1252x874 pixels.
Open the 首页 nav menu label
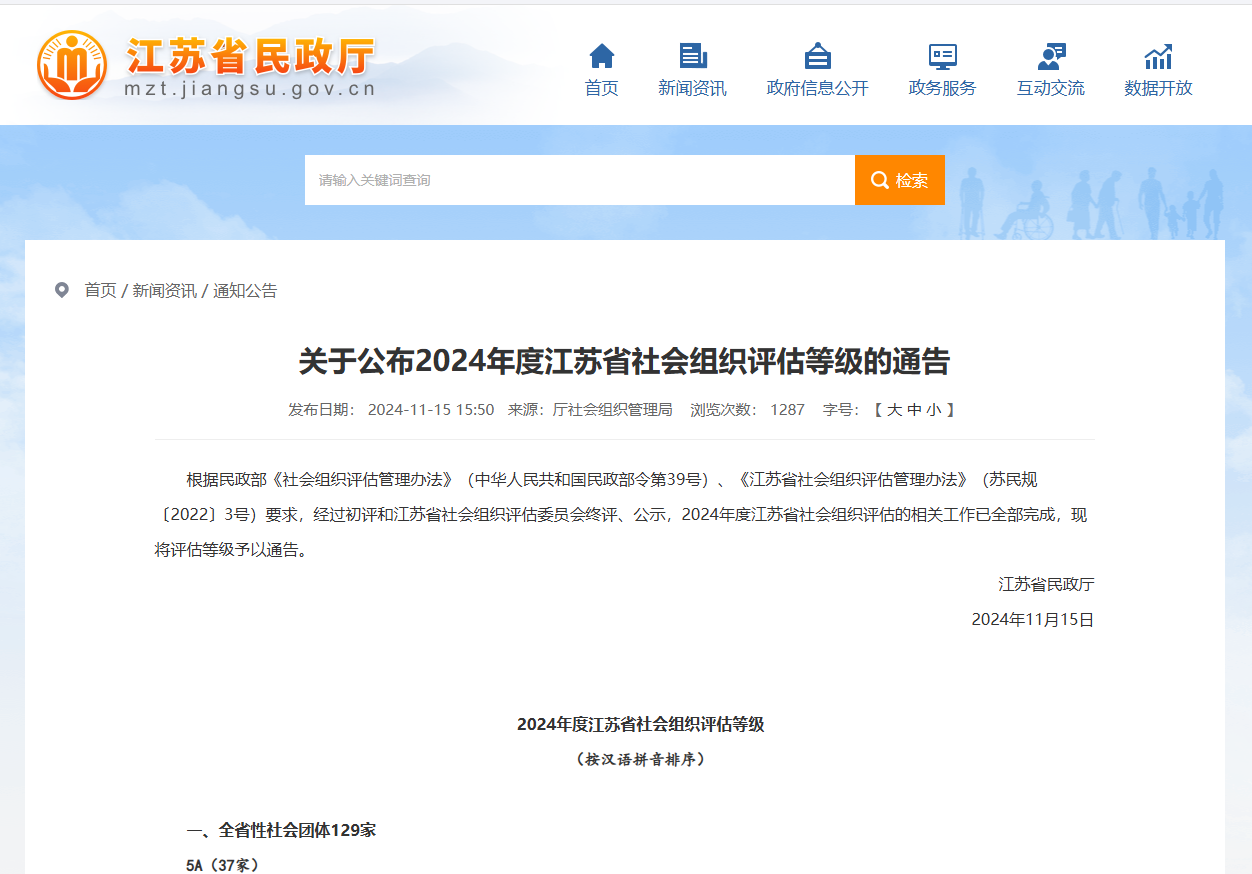pos(601,88)
